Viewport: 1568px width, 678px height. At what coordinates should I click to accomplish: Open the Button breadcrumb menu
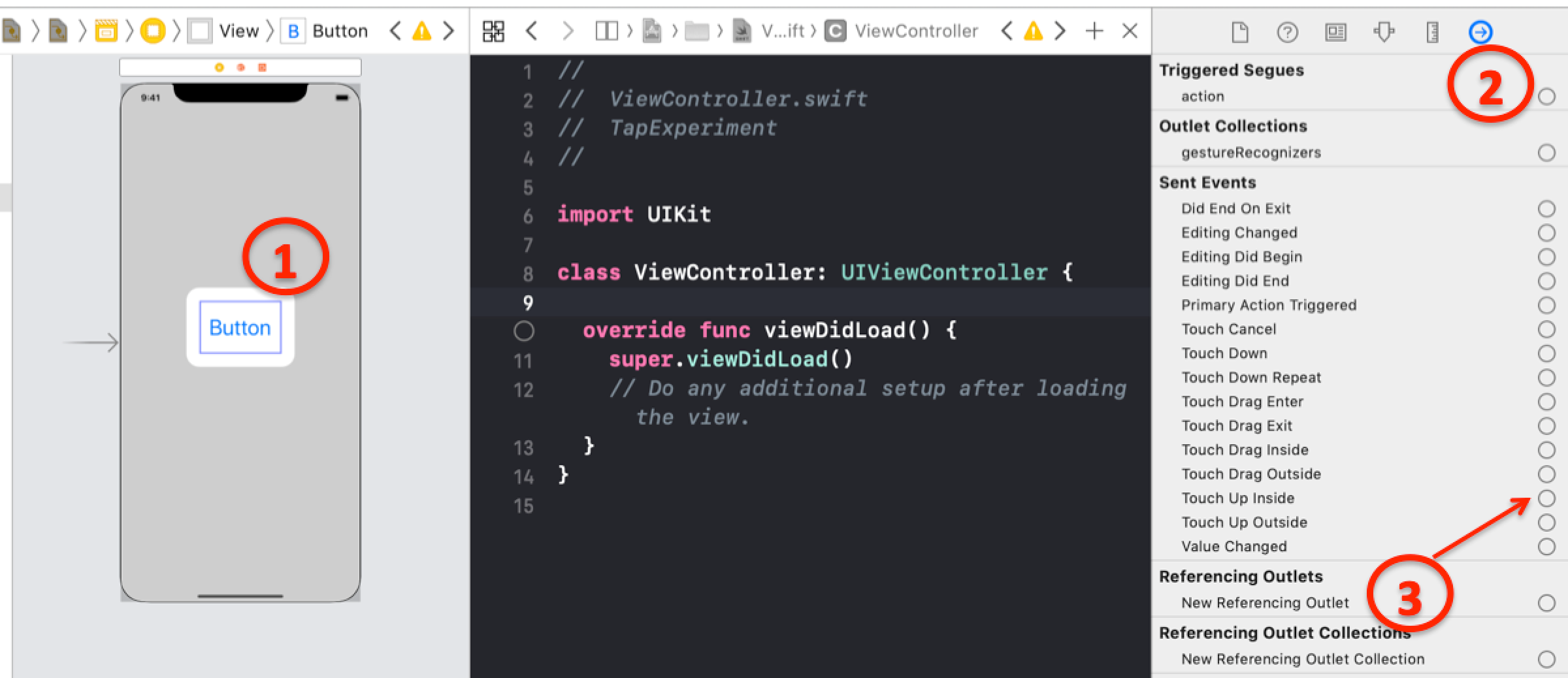point(340,30)
